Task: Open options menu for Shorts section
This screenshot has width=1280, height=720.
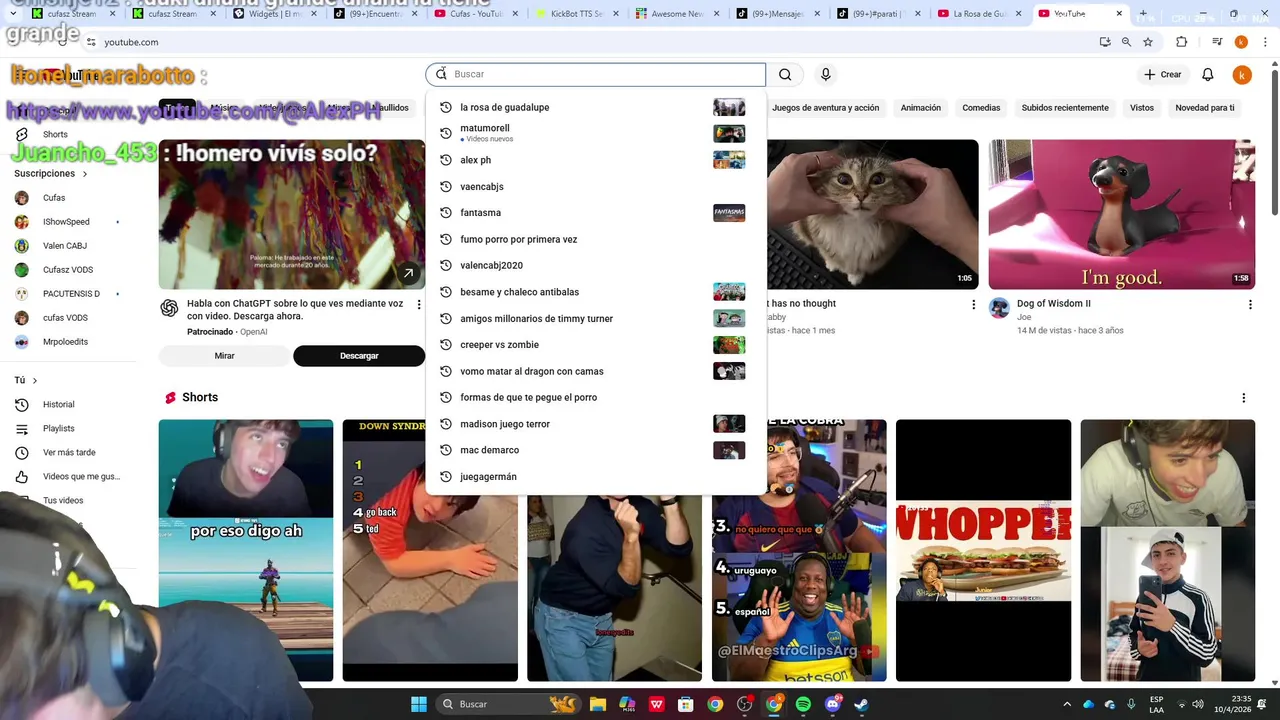Action: (x=1244, y=398)
